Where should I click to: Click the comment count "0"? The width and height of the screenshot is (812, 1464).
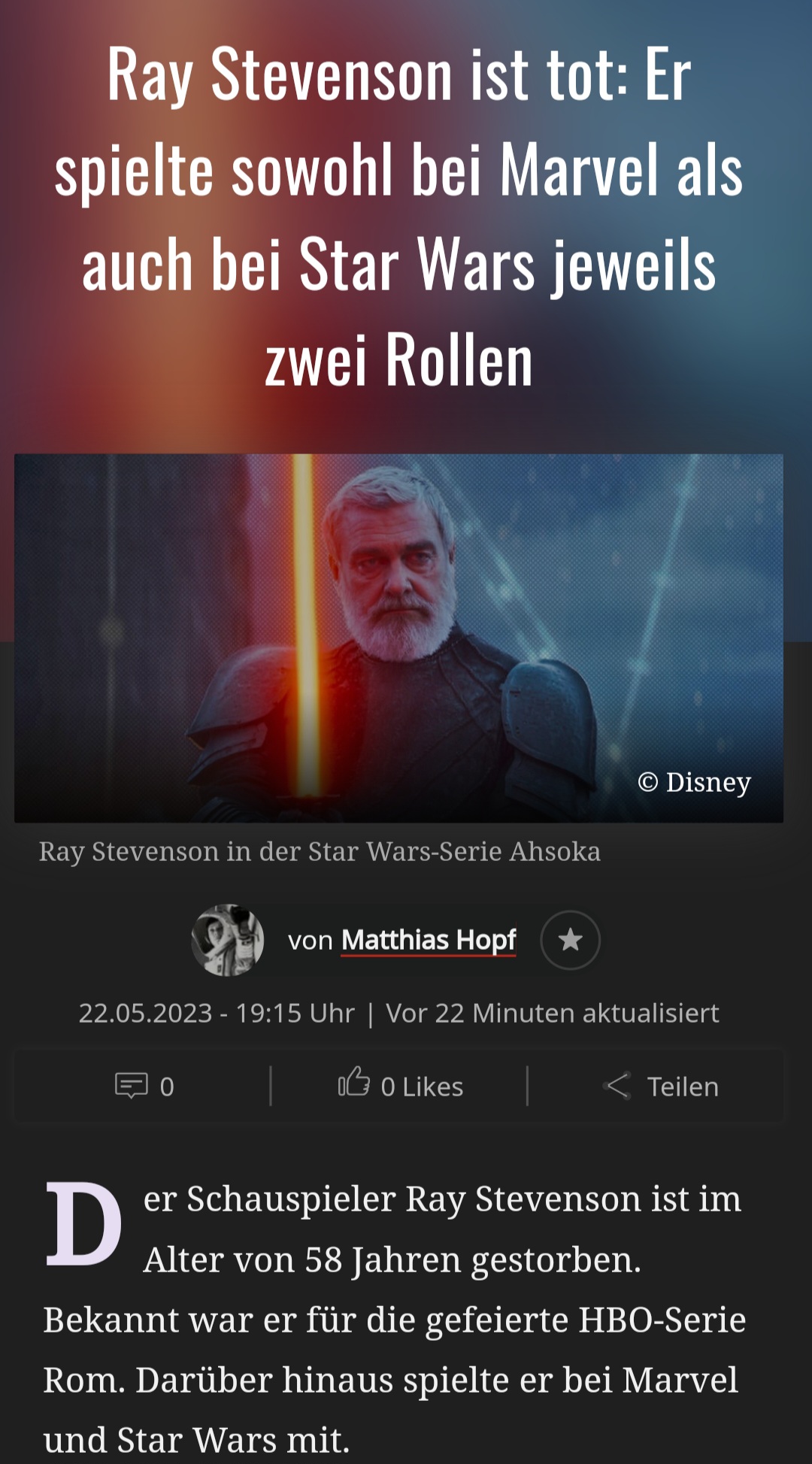click(x=167, y=1087)
